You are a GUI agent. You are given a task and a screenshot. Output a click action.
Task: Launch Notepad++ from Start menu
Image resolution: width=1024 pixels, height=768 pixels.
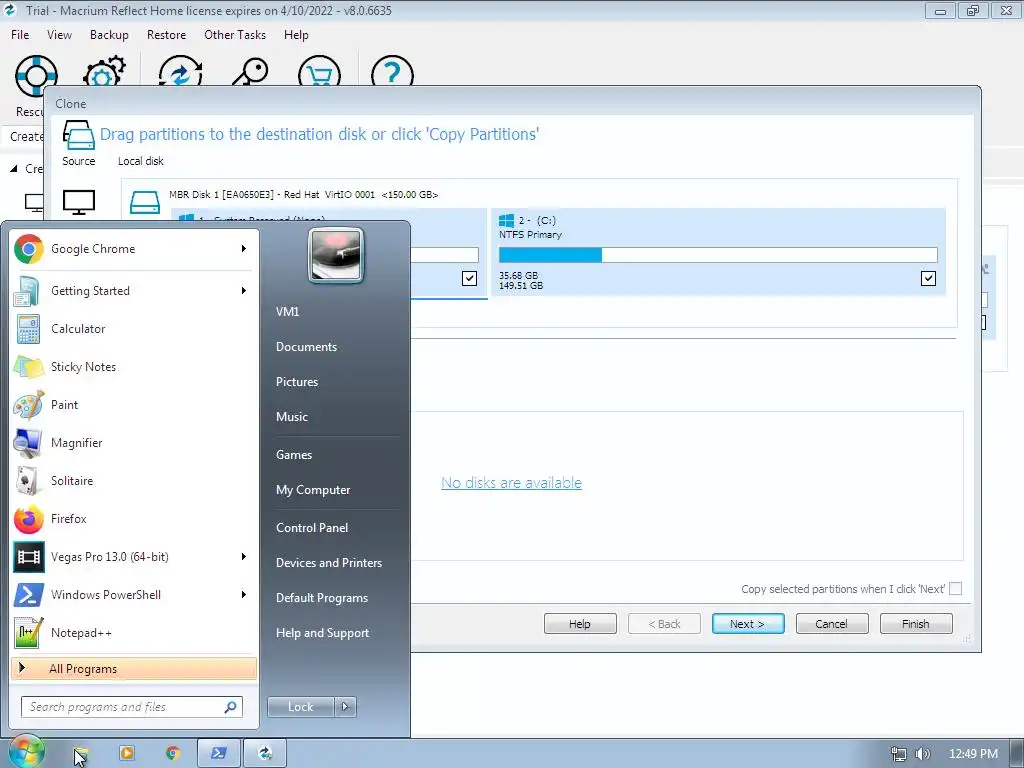click(x=134, y=632)
